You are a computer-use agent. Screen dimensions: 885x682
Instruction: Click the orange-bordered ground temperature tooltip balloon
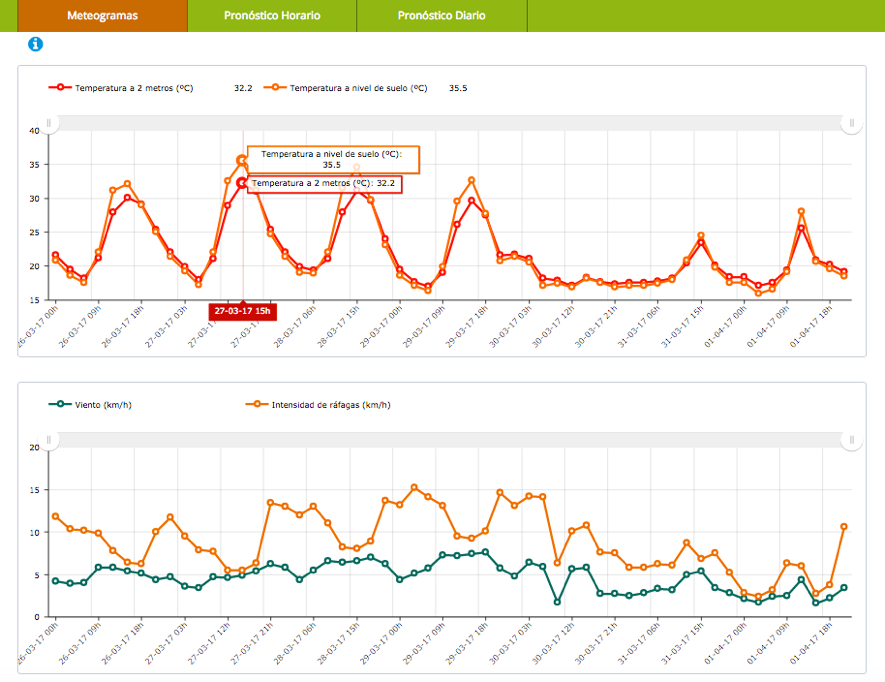(334, 160)
